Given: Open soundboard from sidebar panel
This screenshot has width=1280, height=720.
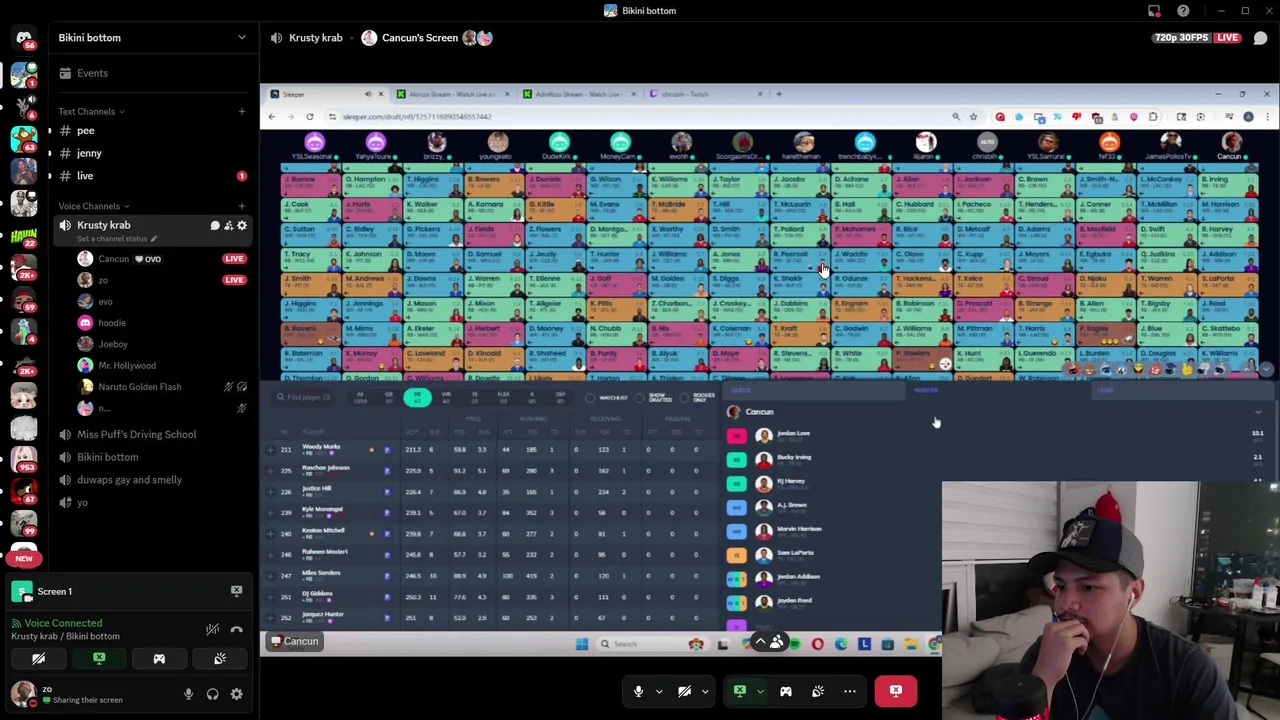Looking at the screenshot, I should 220,659.
